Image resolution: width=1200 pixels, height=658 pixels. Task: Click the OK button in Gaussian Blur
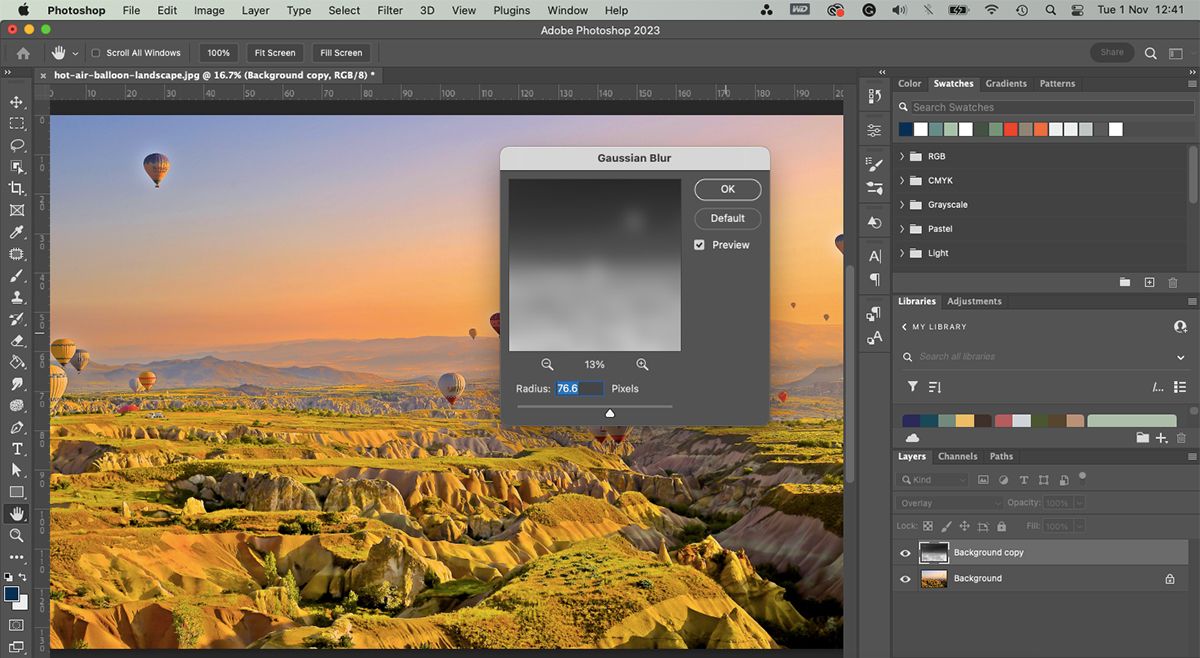tap(727, 189)
